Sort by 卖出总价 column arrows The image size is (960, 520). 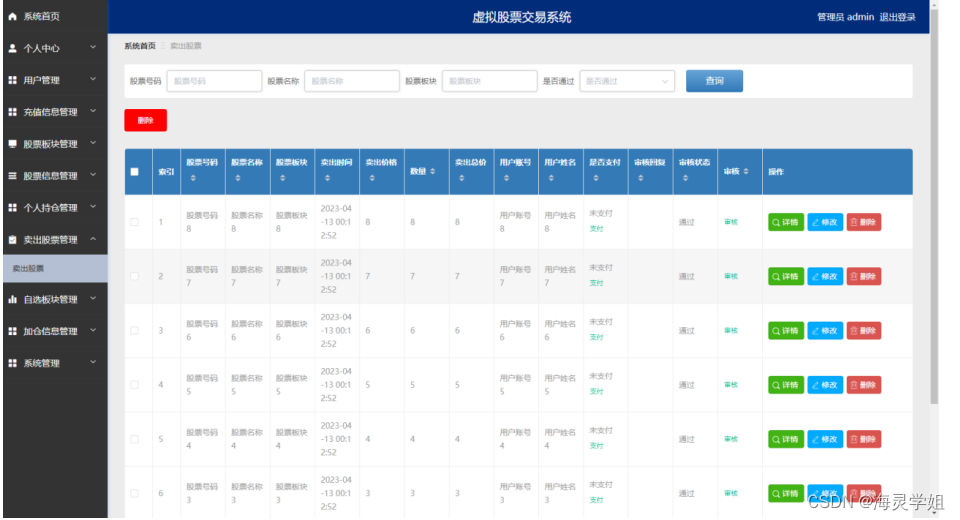pos(461,178)
